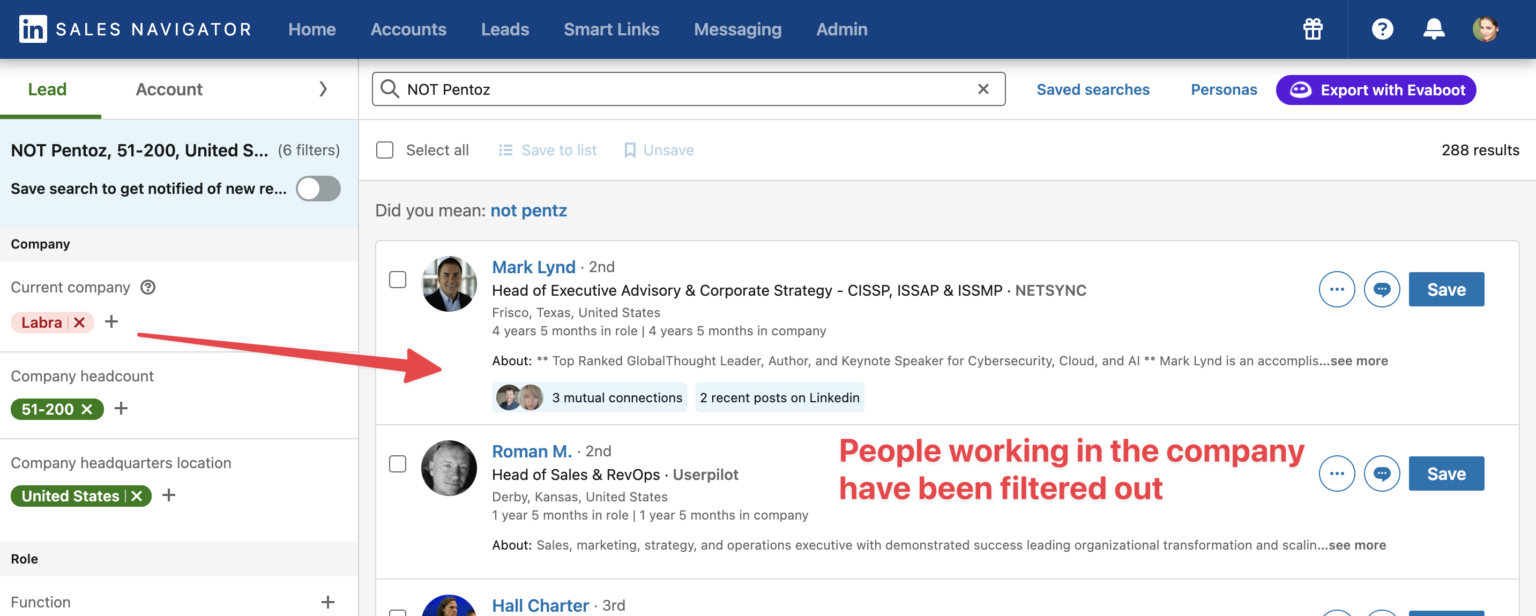Check the Select all checkbox
This screenshot has width=1536, height=616.
coord(384,150)
